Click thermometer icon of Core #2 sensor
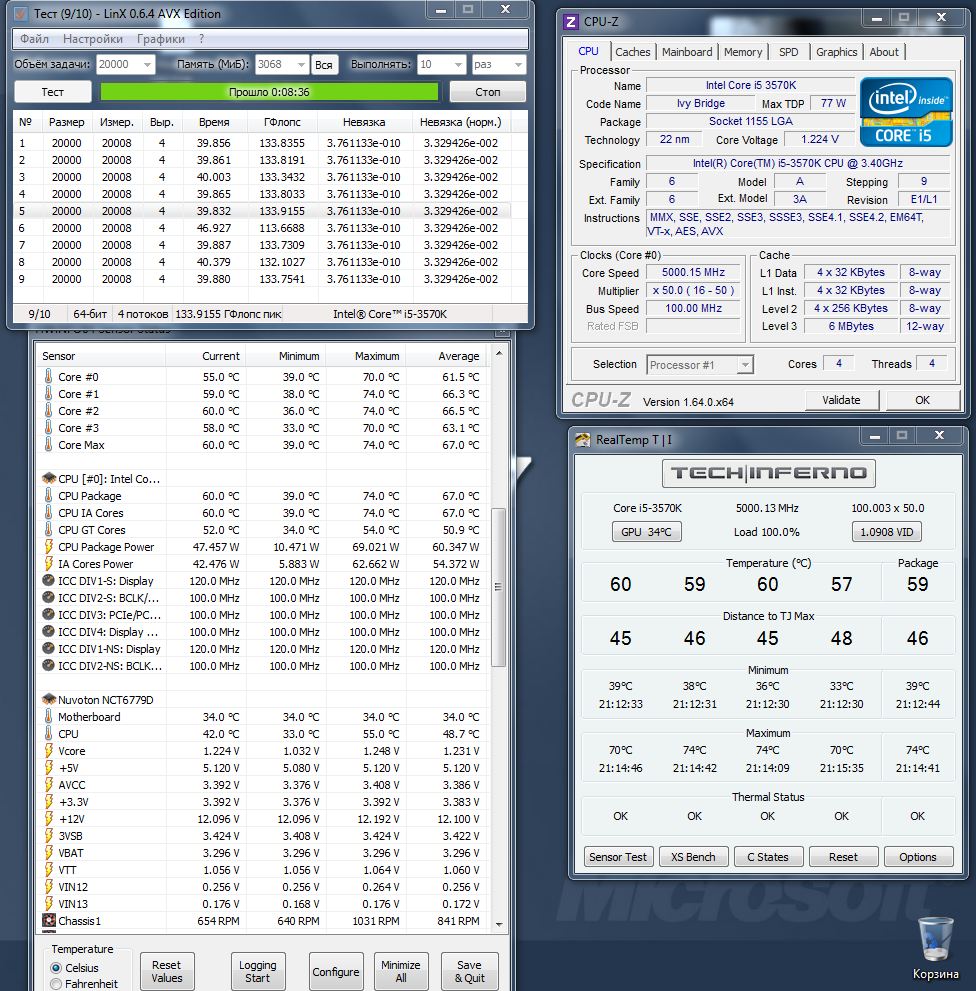The width and height of the screenshot is (976, 991). pos(49,411)
